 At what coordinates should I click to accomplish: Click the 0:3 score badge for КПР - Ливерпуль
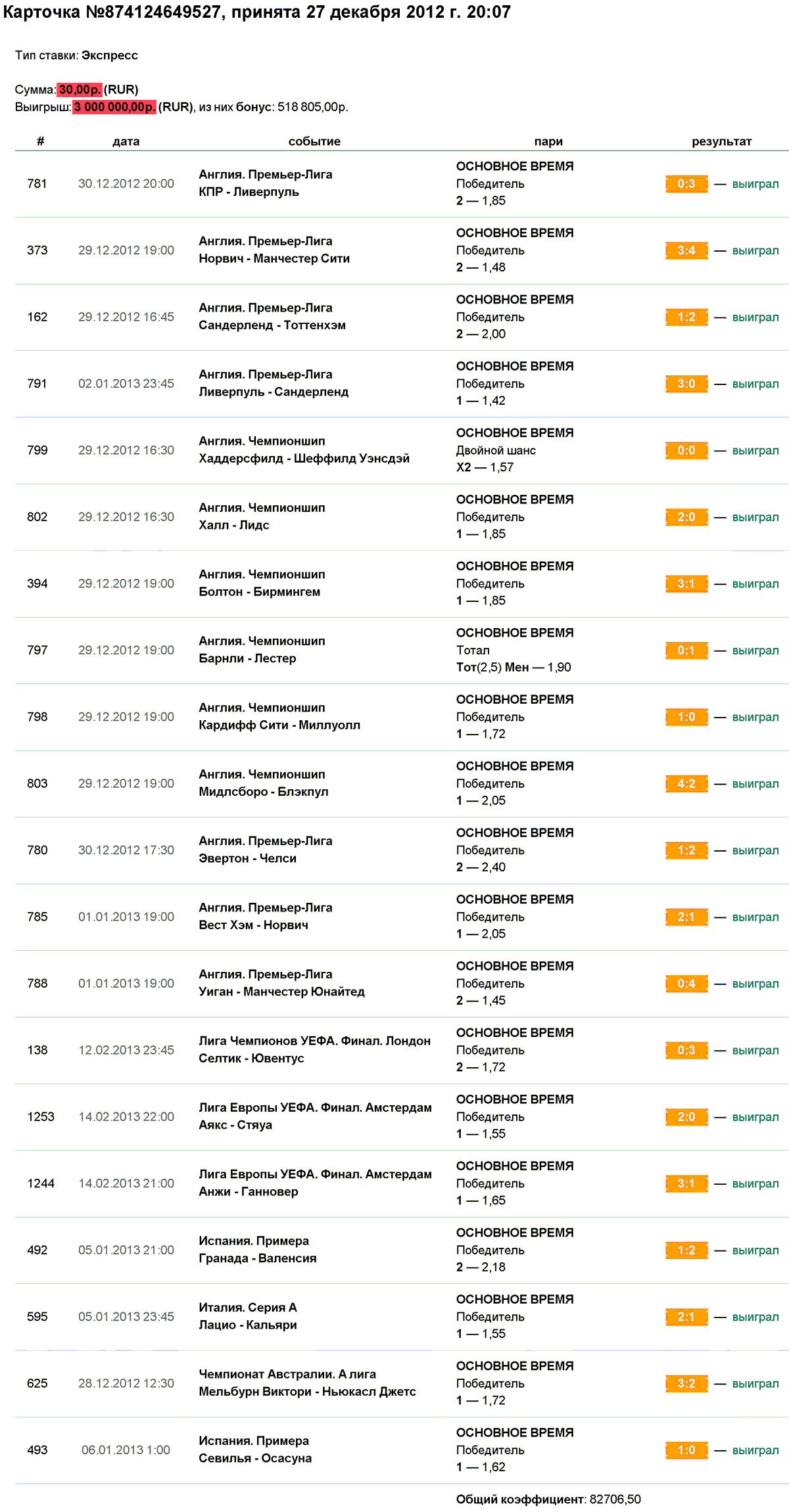point(686,184)
